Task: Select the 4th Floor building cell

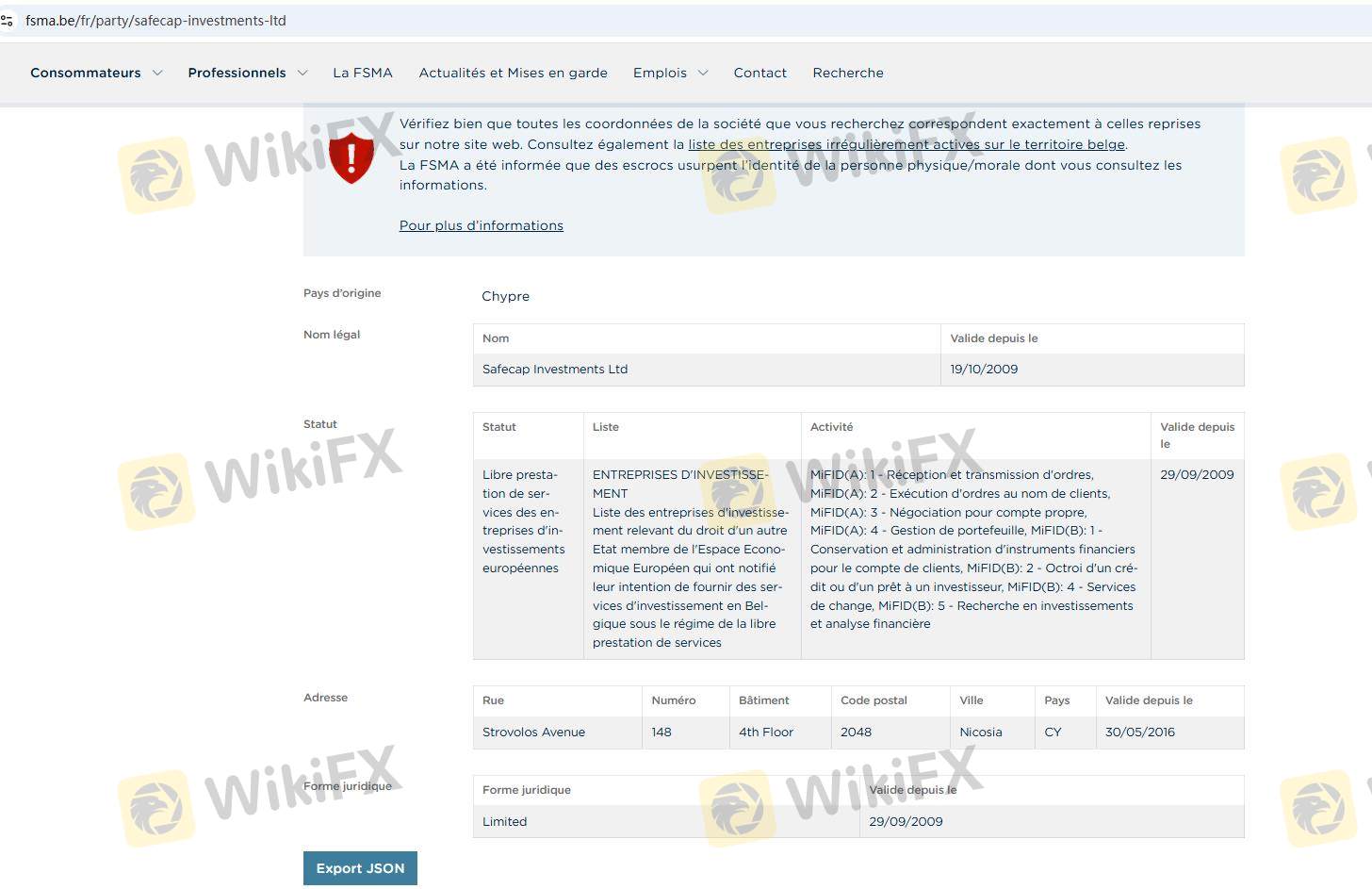Action: click(x=780, y=733)
